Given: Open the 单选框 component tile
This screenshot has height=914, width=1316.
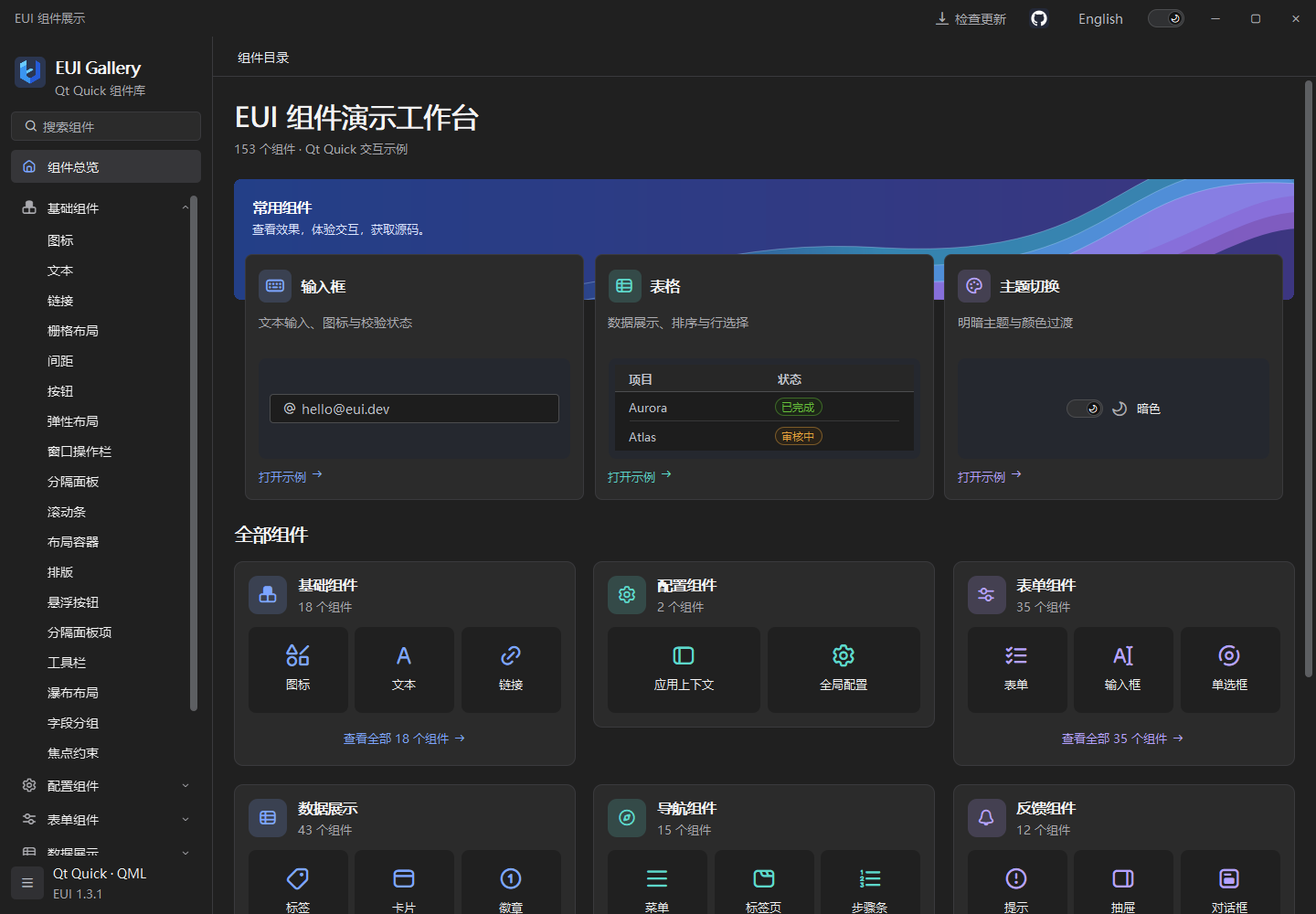Looking at the screenshot, I should click(x=1230, y=670).
